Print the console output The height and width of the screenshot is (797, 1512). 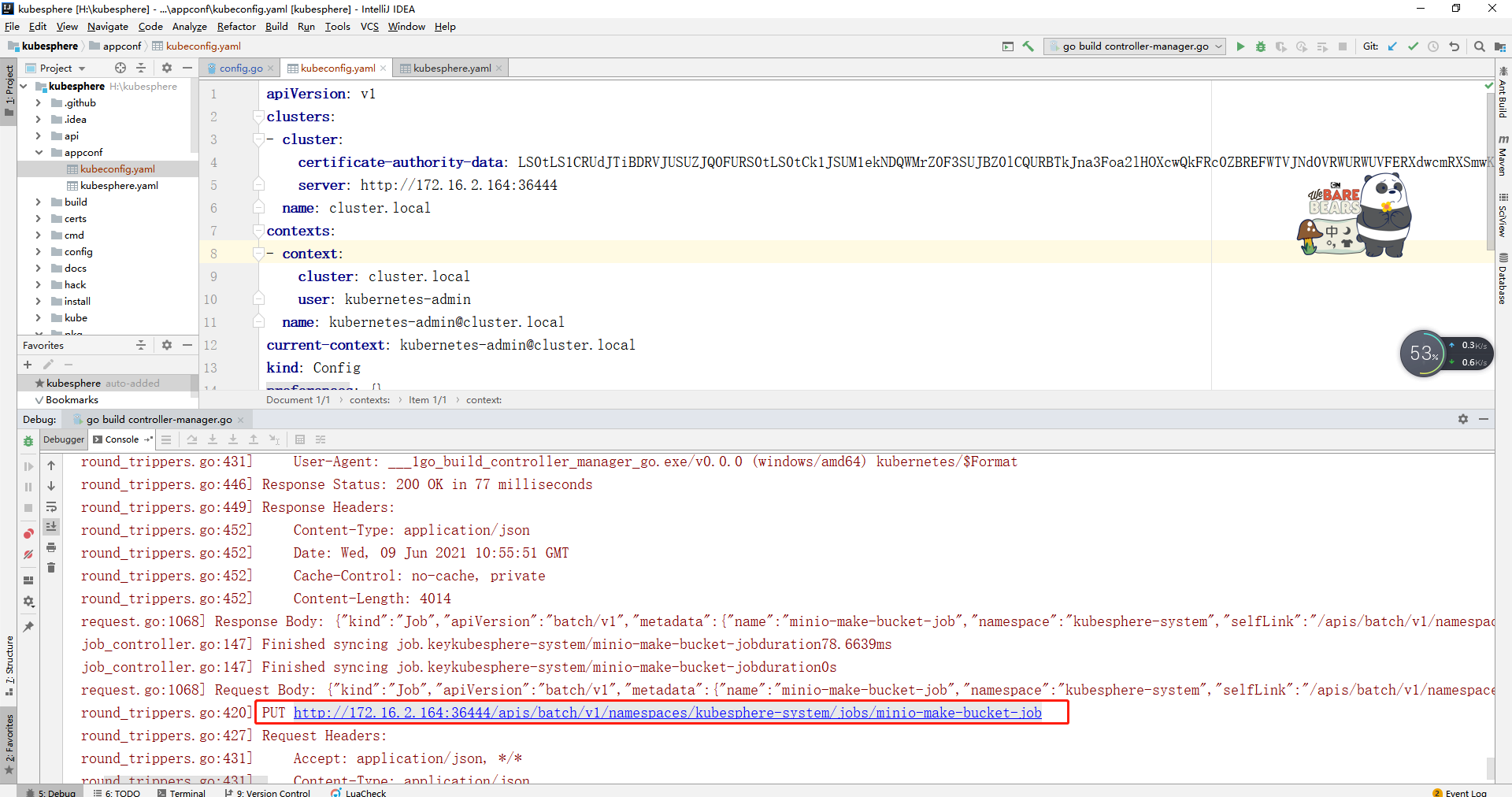coord(51,547)
